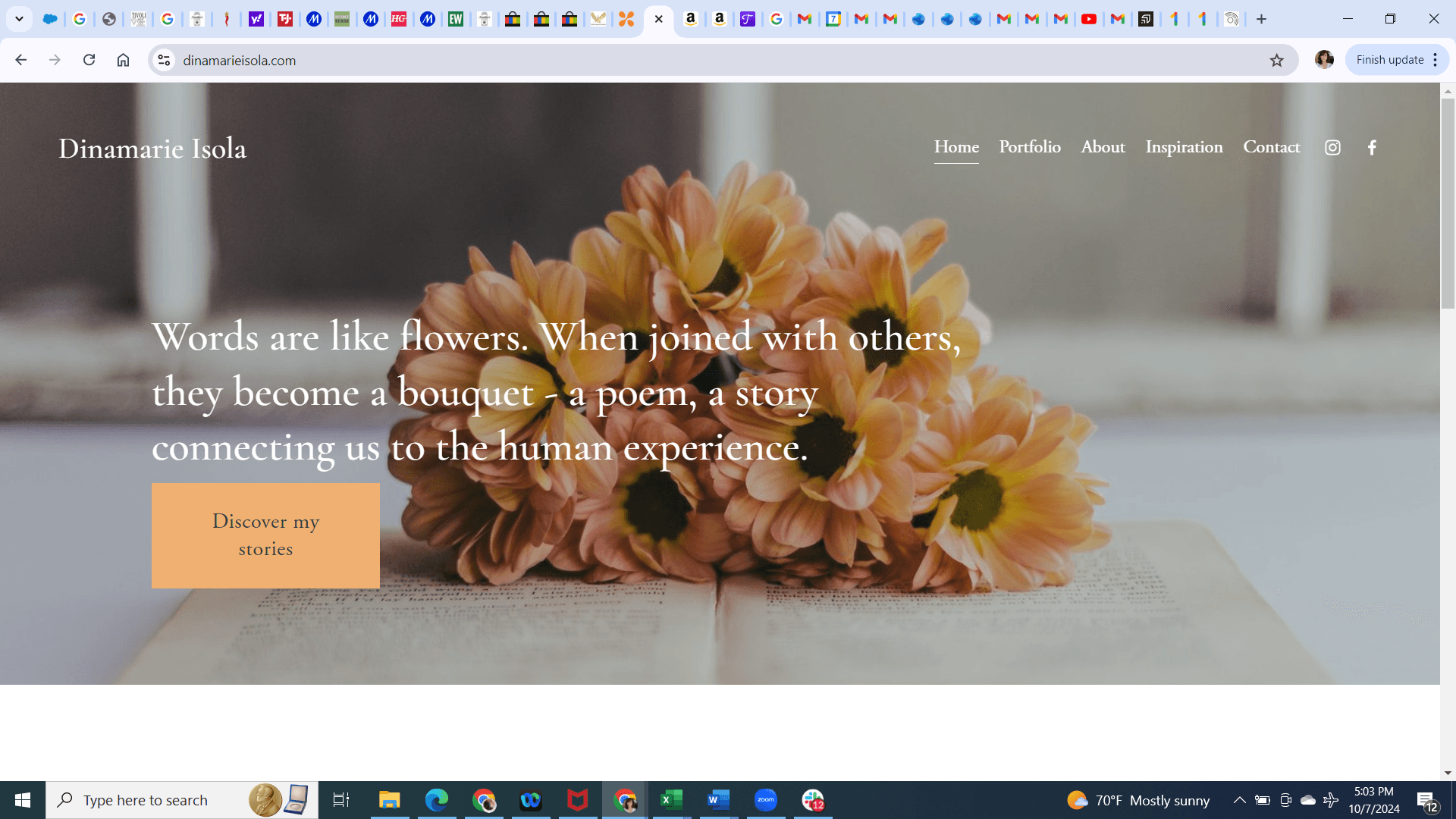
Task: Show hidden system tray icons chevron
Action: tap(1239, 800)
